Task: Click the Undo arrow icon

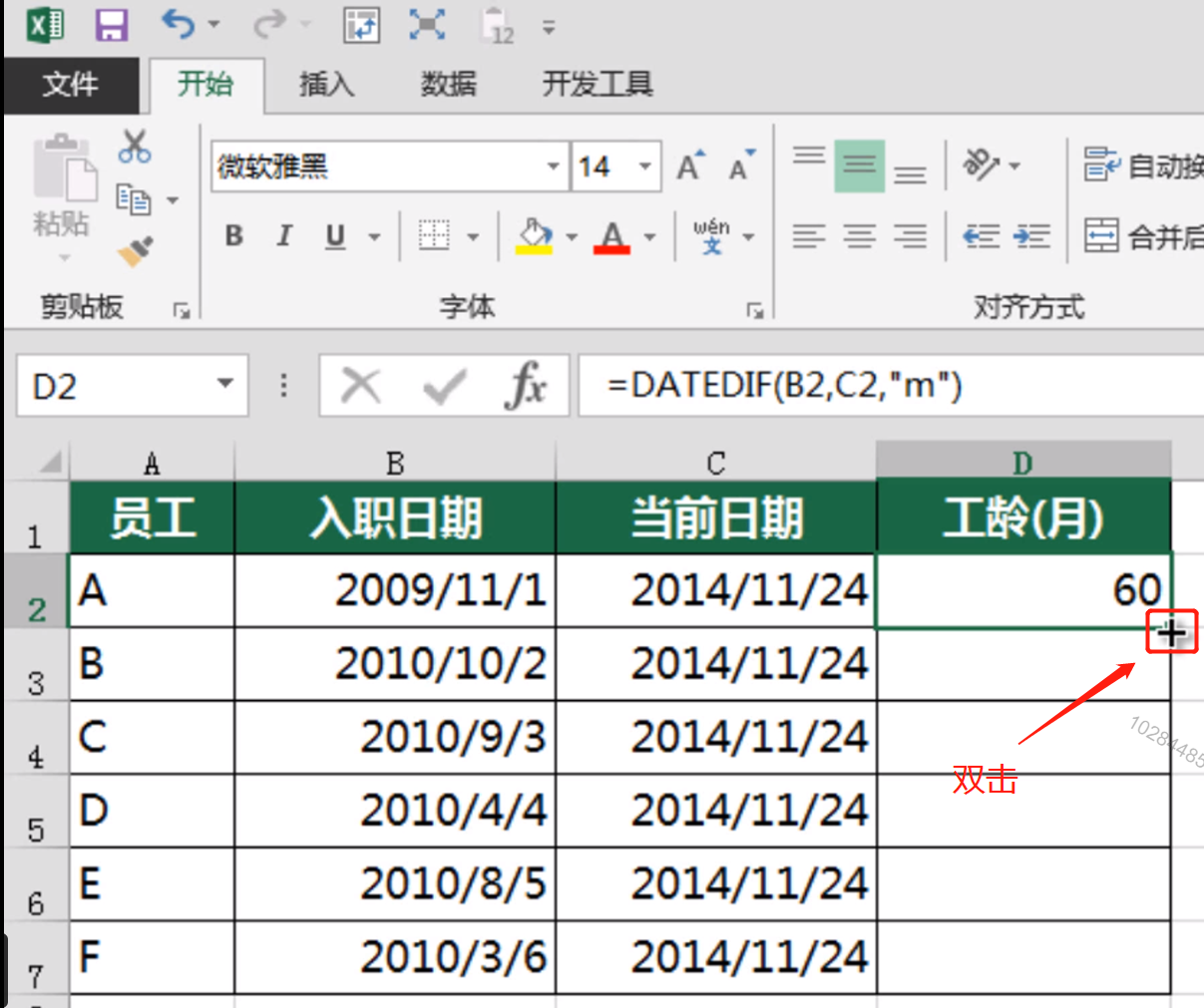Action: point(178,24)
